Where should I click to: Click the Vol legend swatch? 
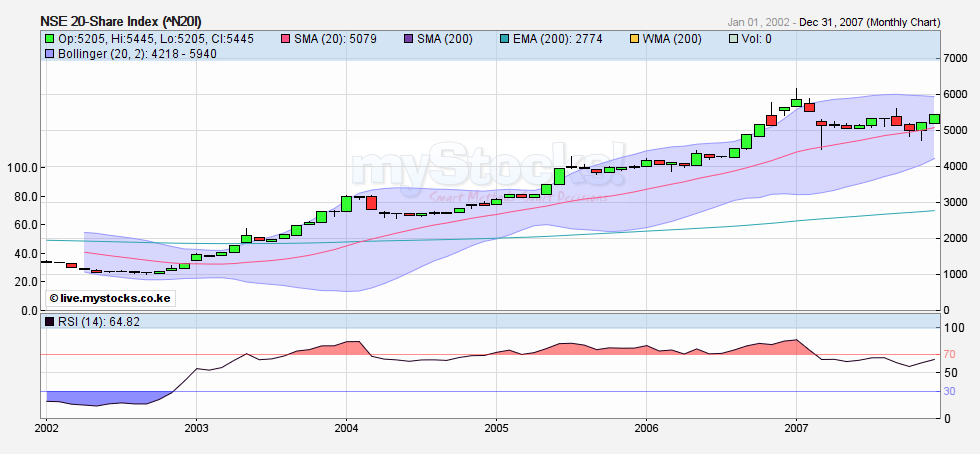(733, 39)
